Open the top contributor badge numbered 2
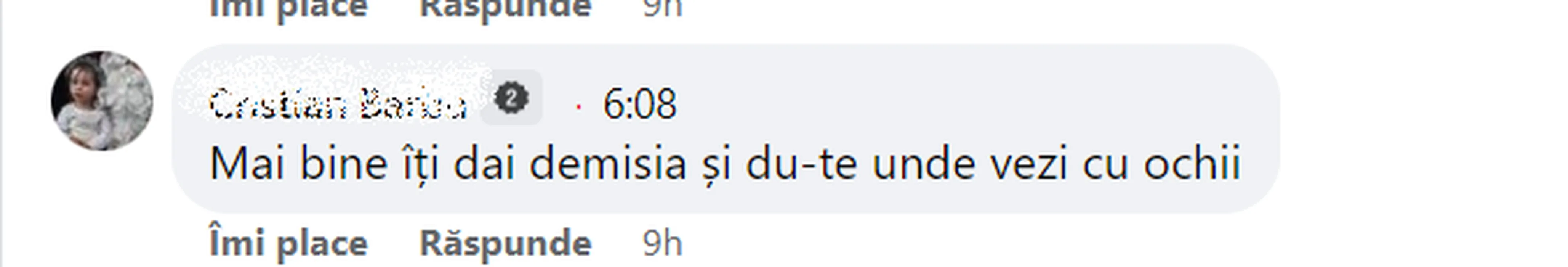The width and height of the screenshot is (1568, 267). coord(511,98)
